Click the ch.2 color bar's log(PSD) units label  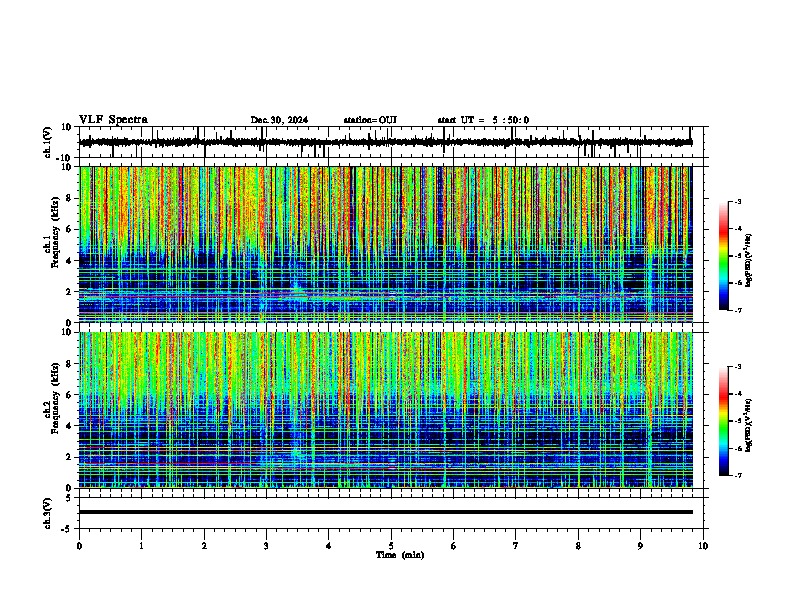pos(749,425)
